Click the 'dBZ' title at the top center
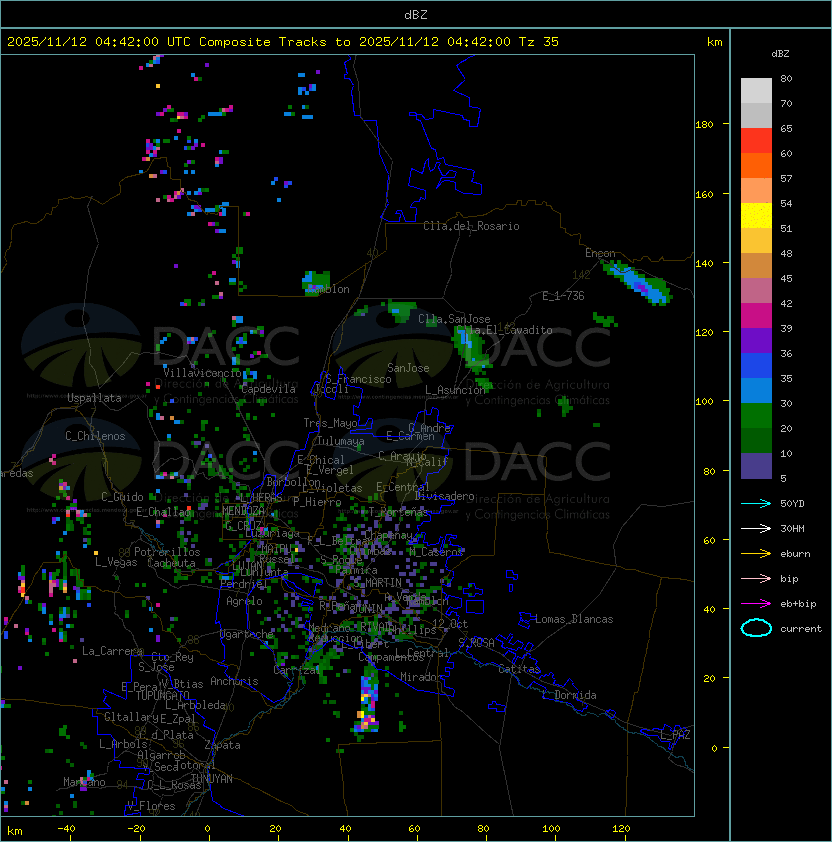The height and width of the screenshot is (842, 832). pos(416,15)
